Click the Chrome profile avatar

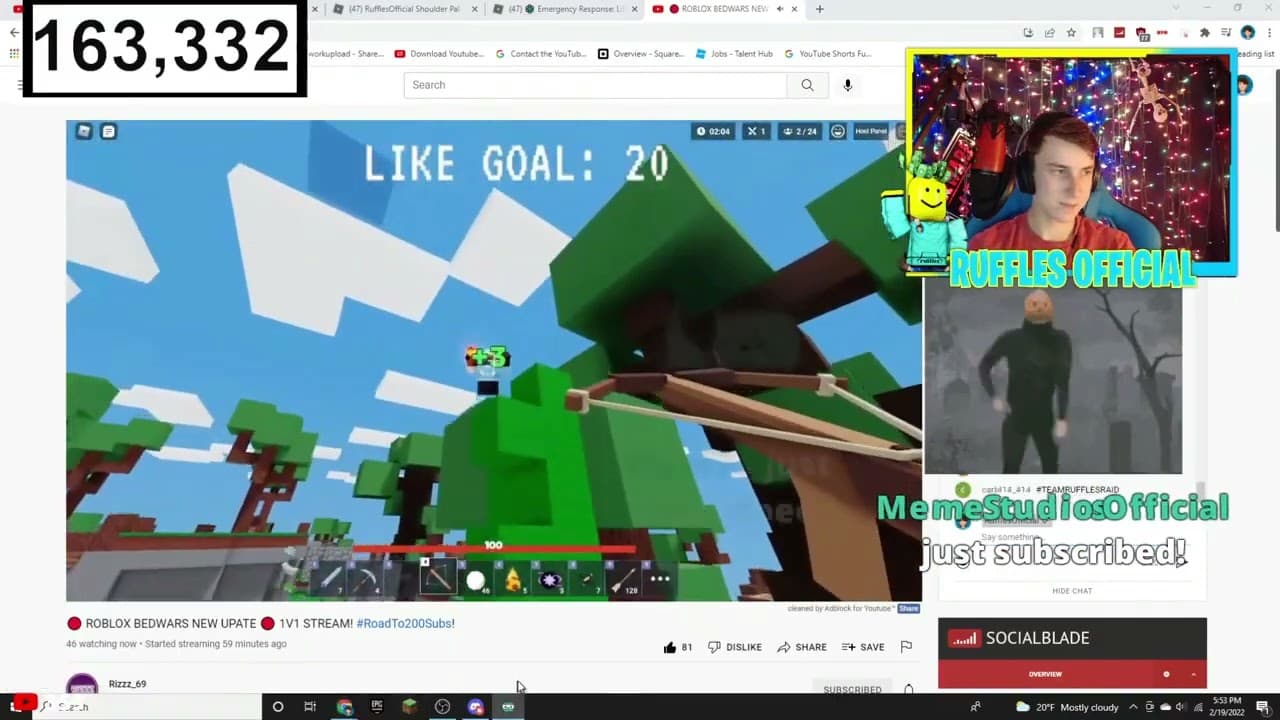click(x=1247, y=33)
